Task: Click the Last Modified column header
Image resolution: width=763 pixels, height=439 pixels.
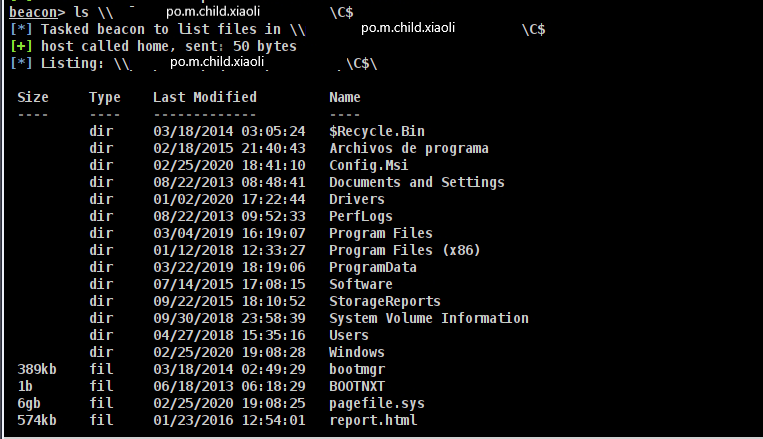Action: pos(204,97)
